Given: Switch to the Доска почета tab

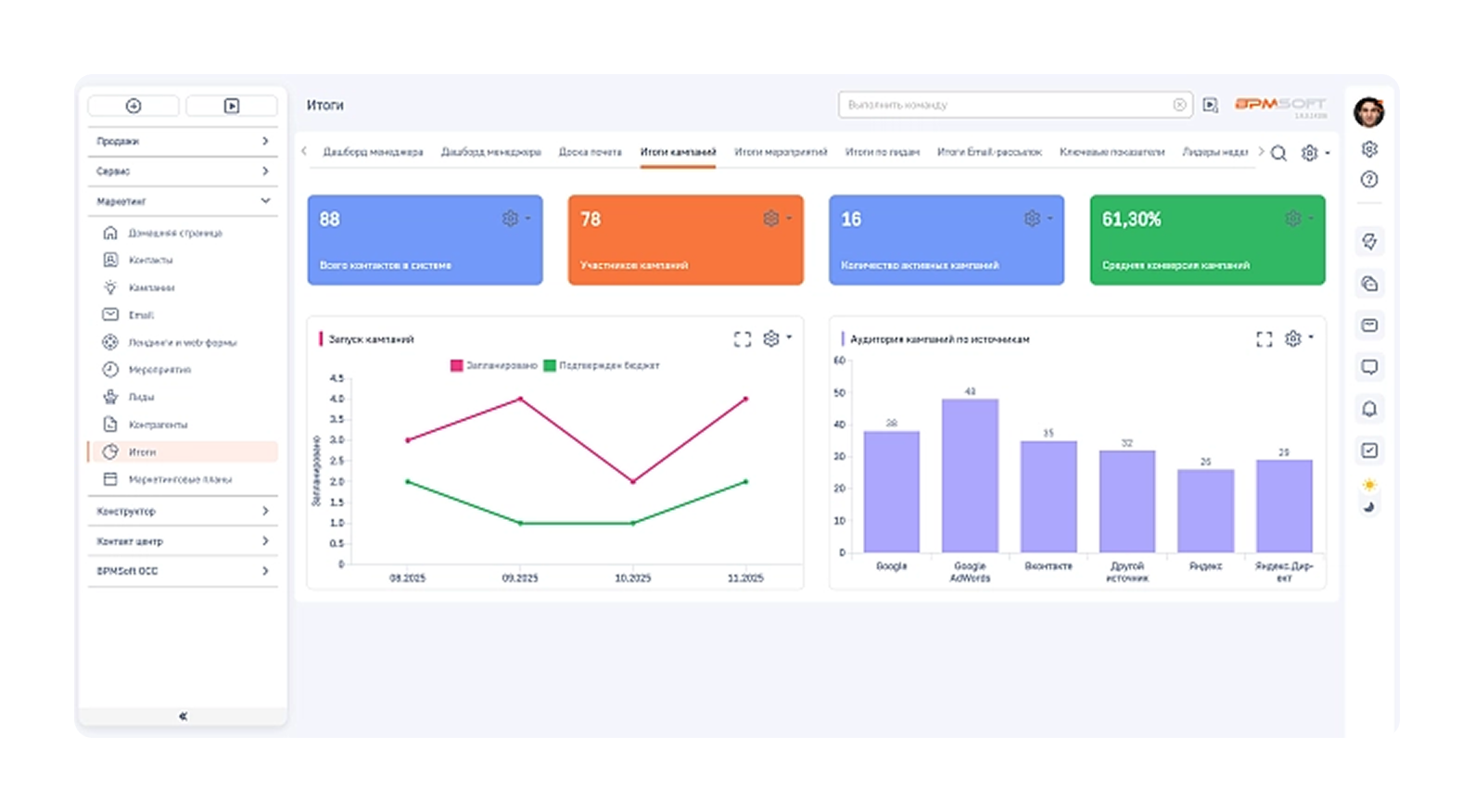Looking at the screenshot, I should point(590,152).
